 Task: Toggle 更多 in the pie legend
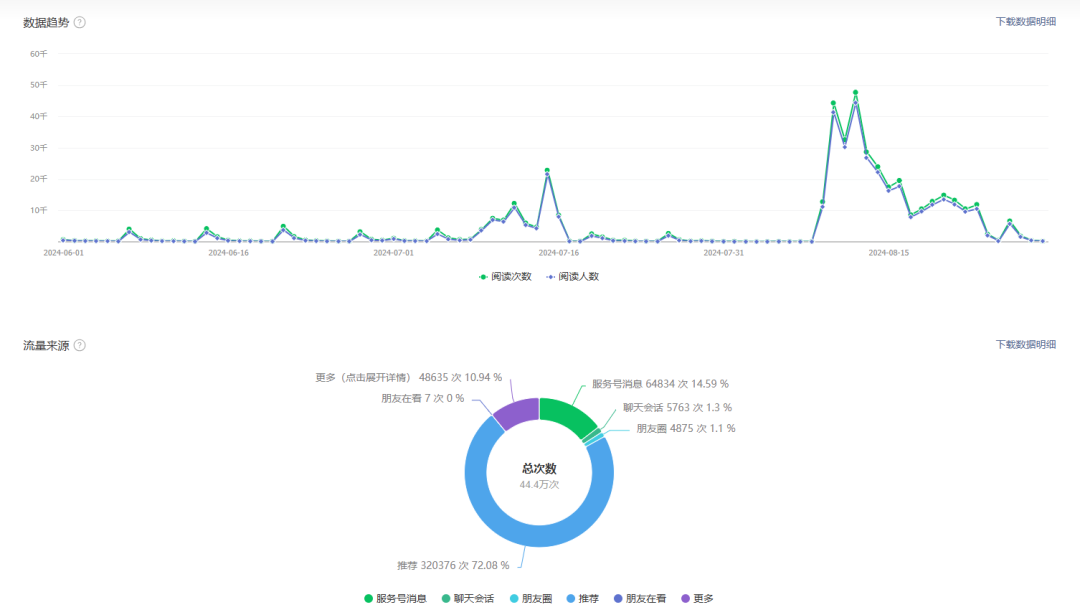pyautogui.click(x=697, y=598)
